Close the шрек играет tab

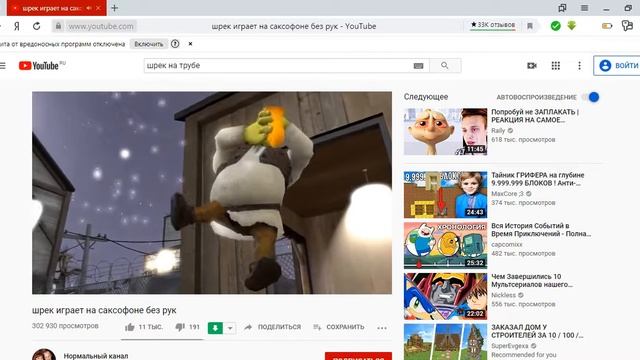pos(98,8)
